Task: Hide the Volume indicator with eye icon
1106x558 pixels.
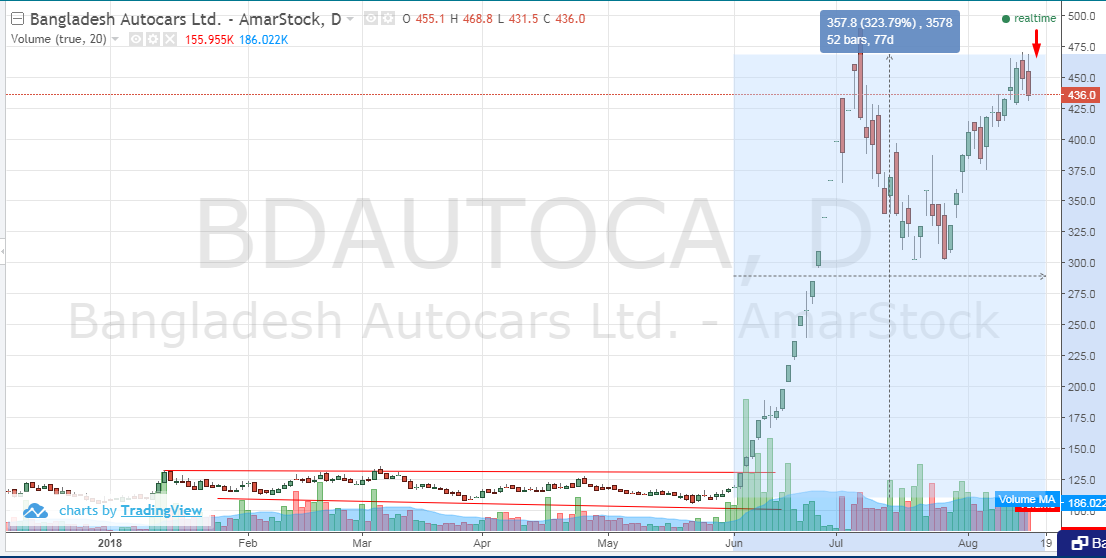Action: (136, 40)
